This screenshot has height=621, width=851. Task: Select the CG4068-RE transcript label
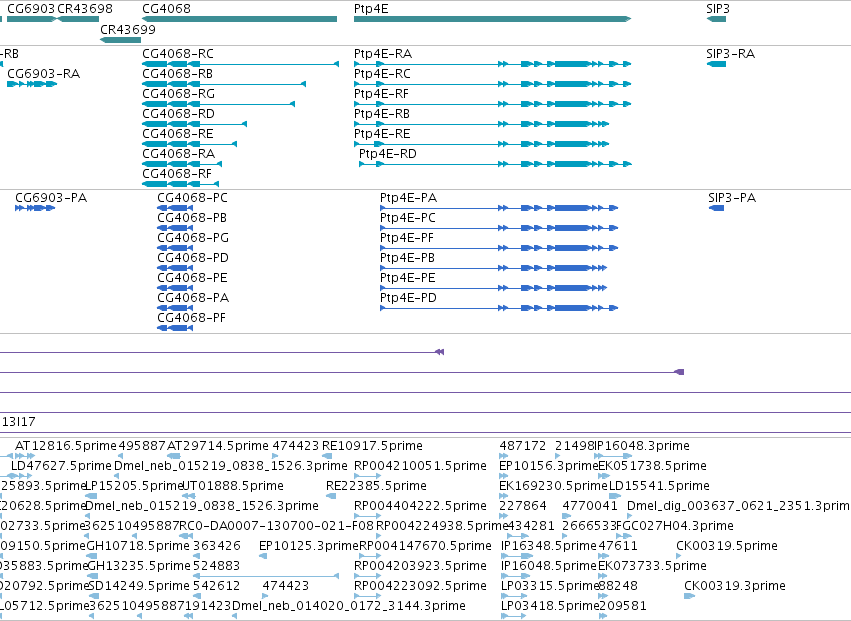click(x=178, y=134)
